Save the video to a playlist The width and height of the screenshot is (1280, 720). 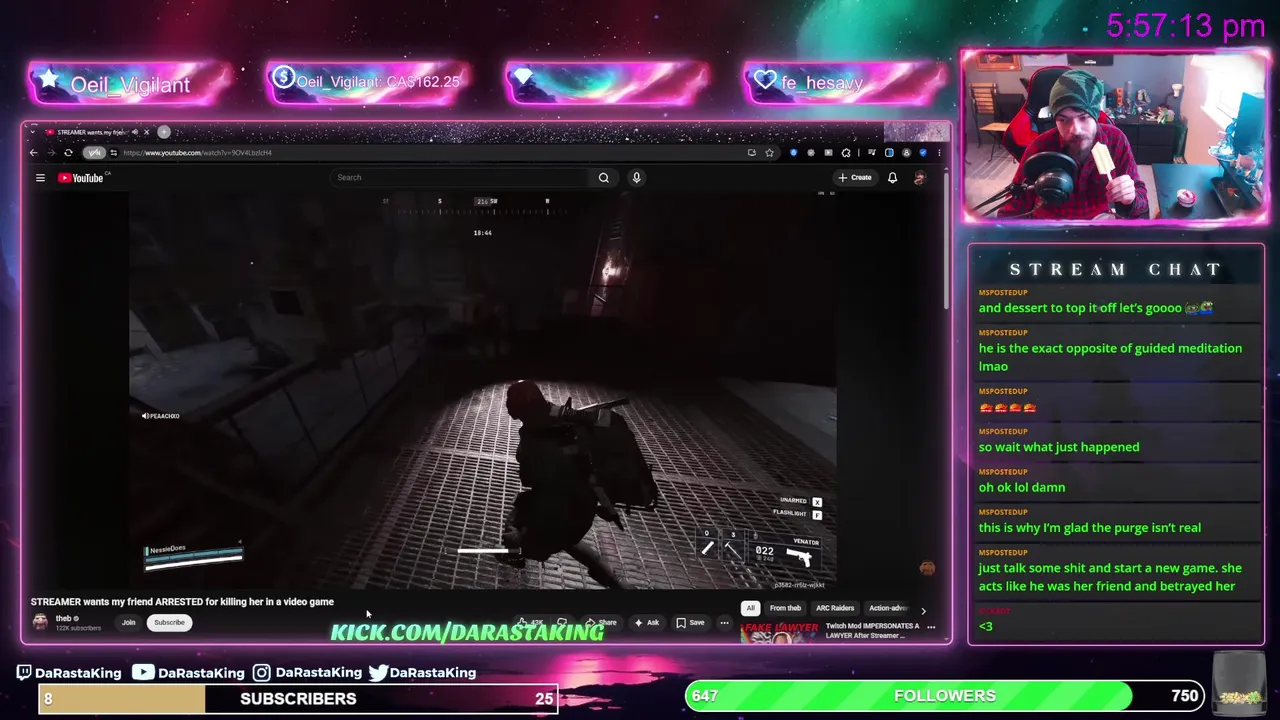point(690,623)
